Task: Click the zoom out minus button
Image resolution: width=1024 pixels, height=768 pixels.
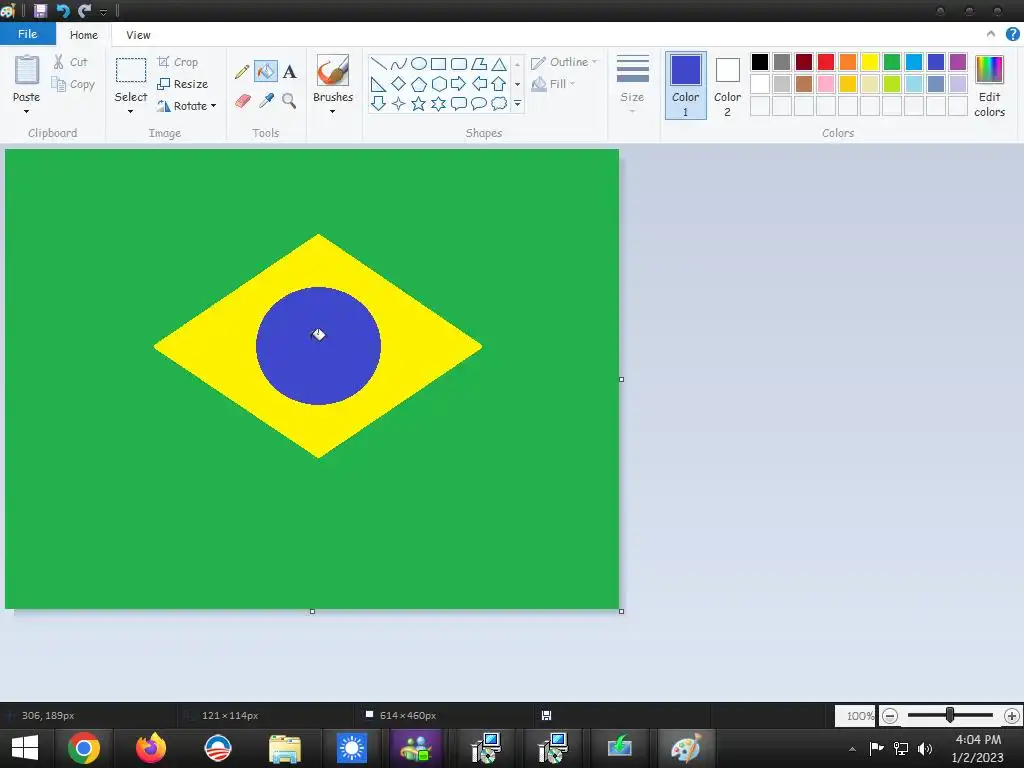Action: click(x=889, y=716)
